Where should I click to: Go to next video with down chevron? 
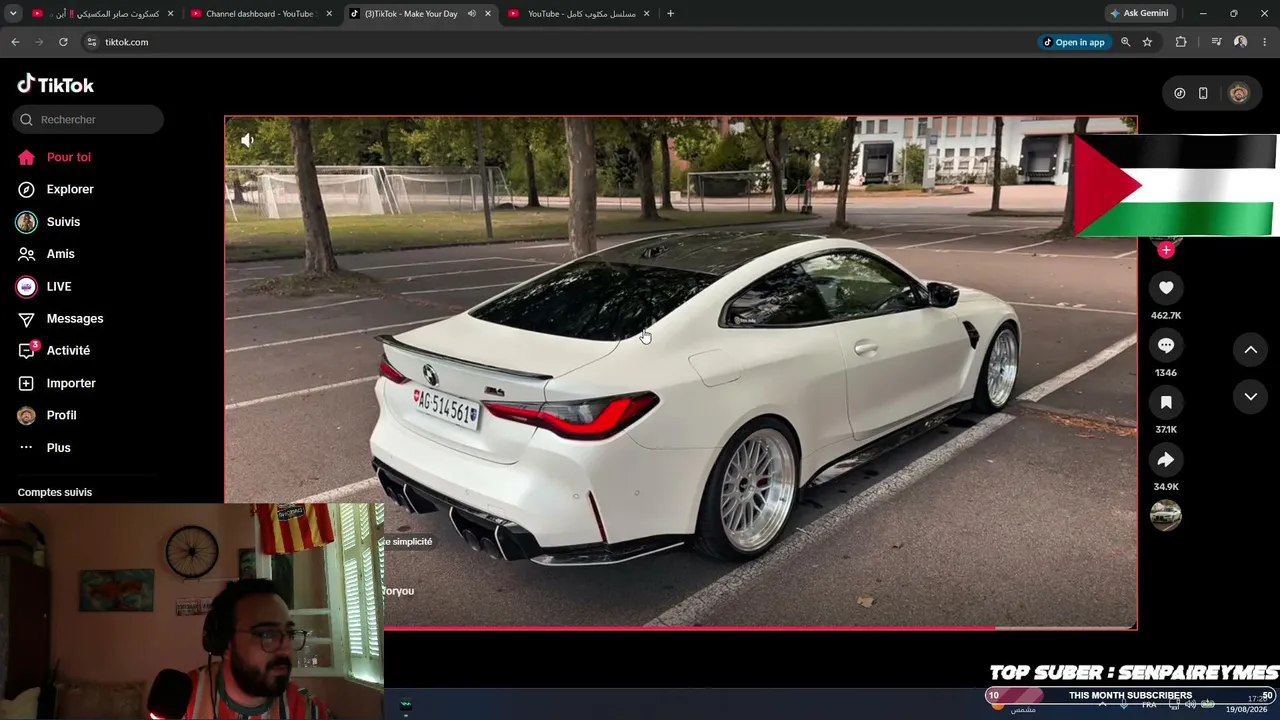tap(1250, 397)
